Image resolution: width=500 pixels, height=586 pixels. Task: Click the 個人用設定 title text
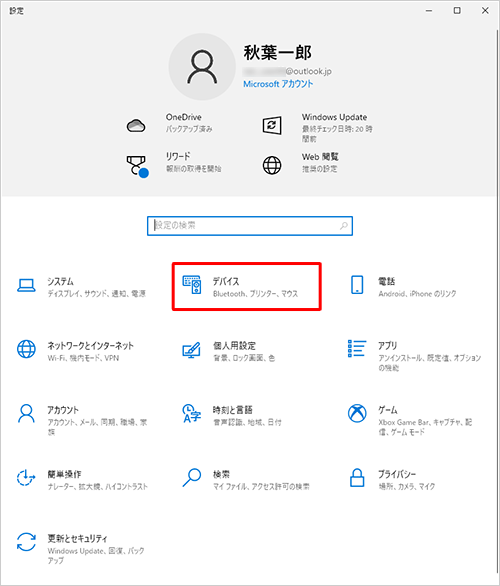point(234,346)
